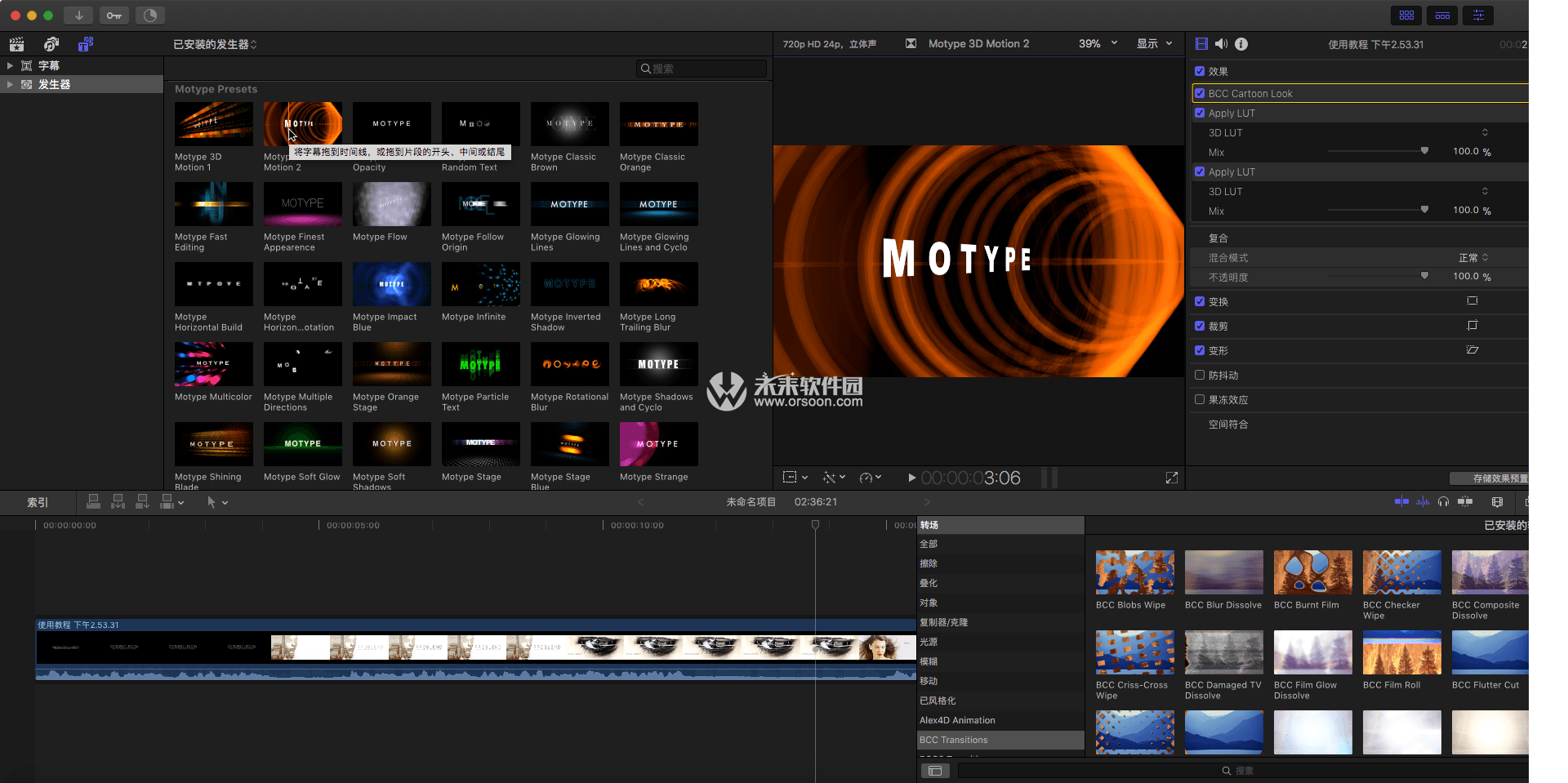Screen dimensions: 1568x783
Task: Adjust the first Apply LUT Mix slider
Action: [1379, 151]
